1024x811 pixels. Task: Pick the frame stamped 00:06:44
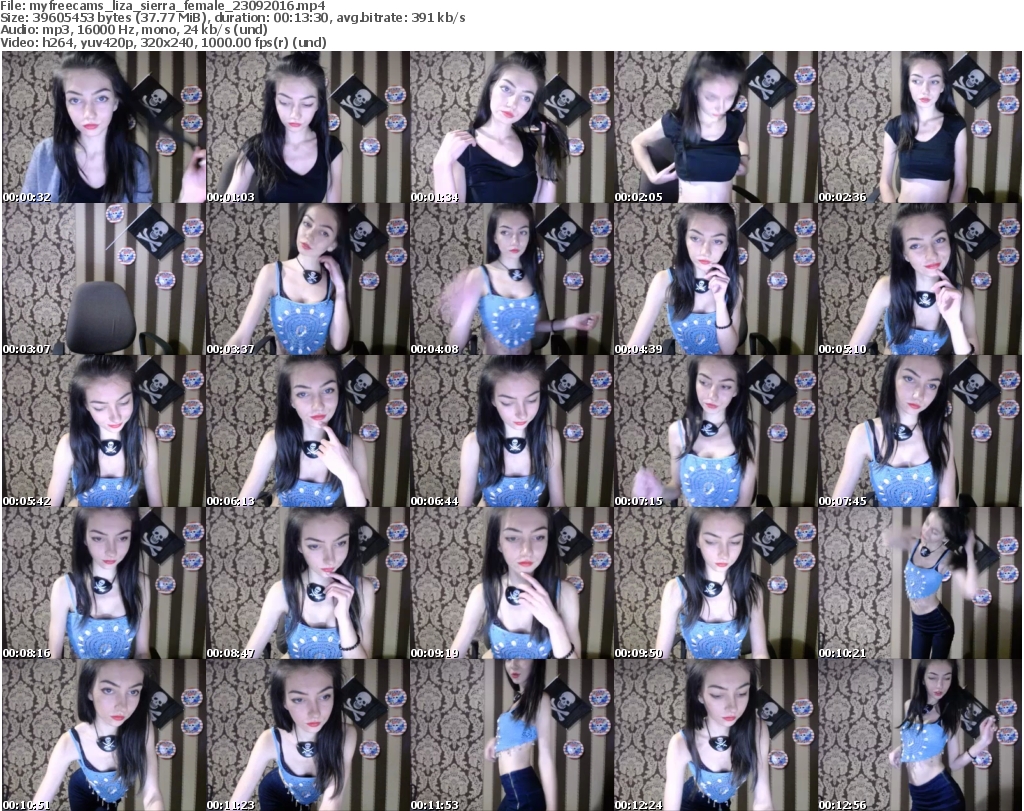click(511, 432)
